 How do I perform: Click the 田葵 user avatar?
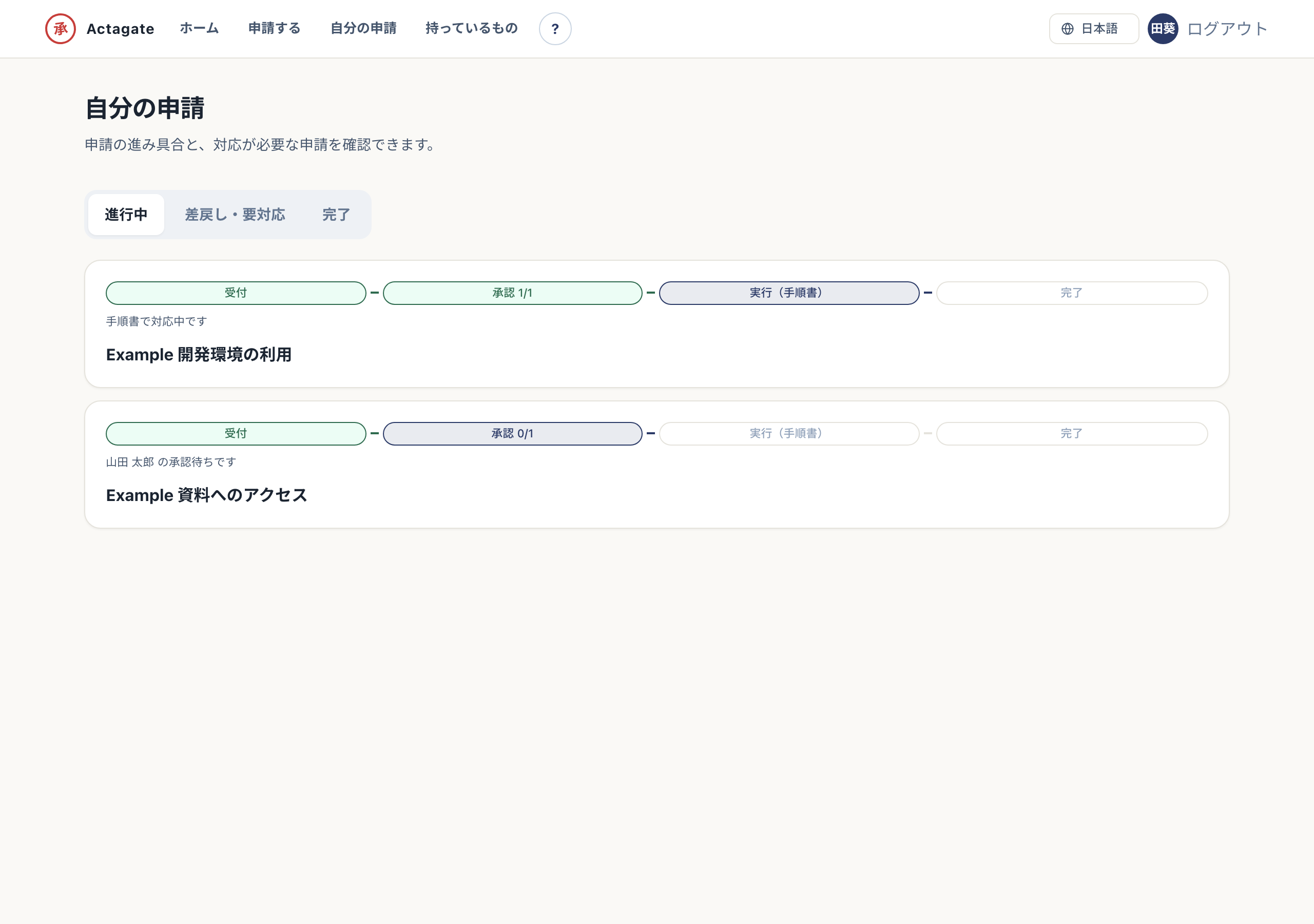pos(1163,29)
